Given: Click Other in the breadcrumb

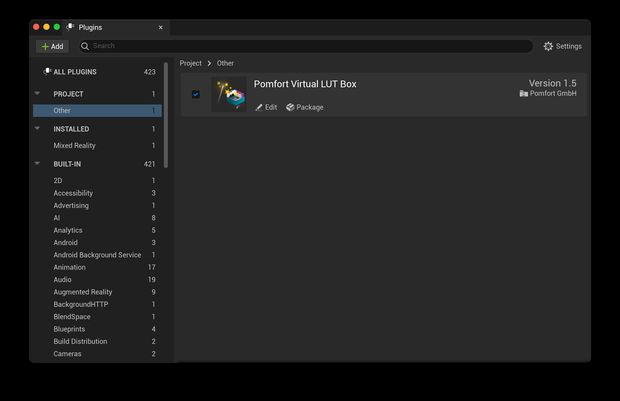Looking at the screenshot, I should (225, 63).
